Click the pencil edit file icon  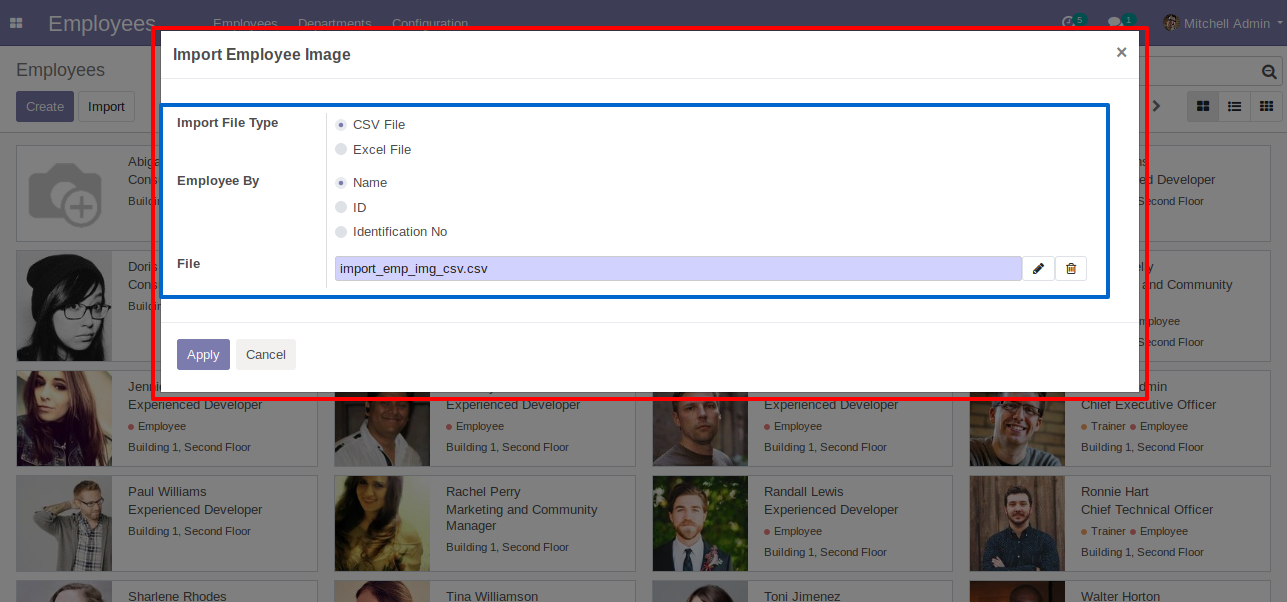coord(1038,268)
